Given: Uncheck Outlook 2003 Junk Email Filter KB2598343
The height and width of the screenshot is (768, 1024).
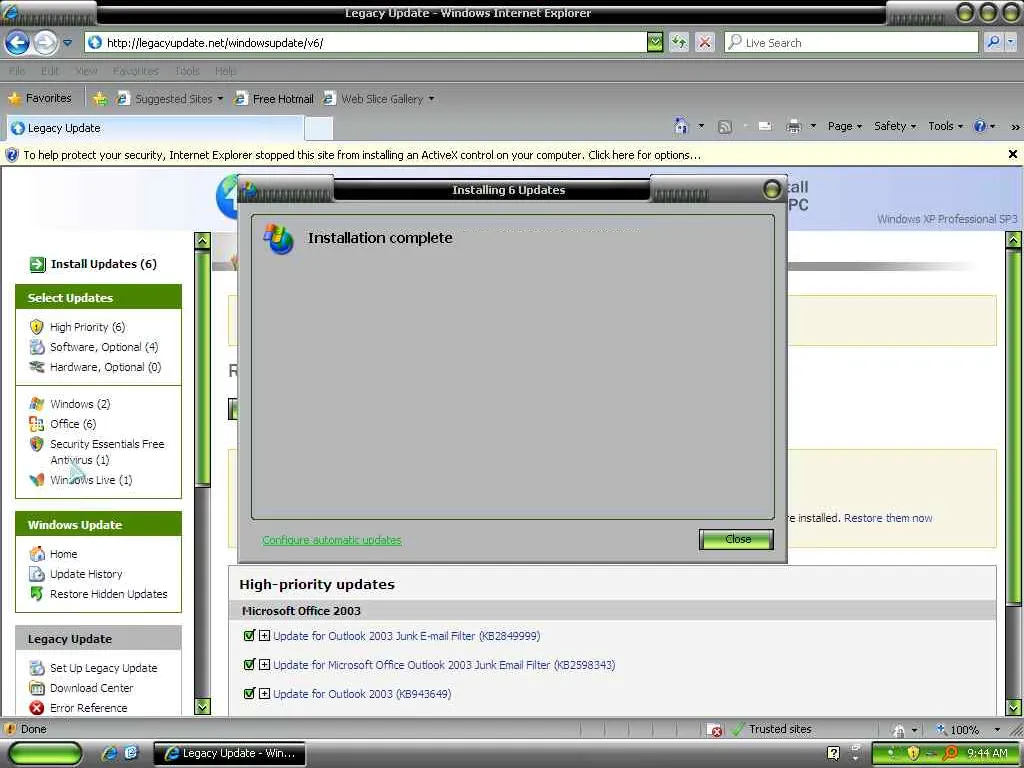Looking at the screenshot, I should coord(248,665).
